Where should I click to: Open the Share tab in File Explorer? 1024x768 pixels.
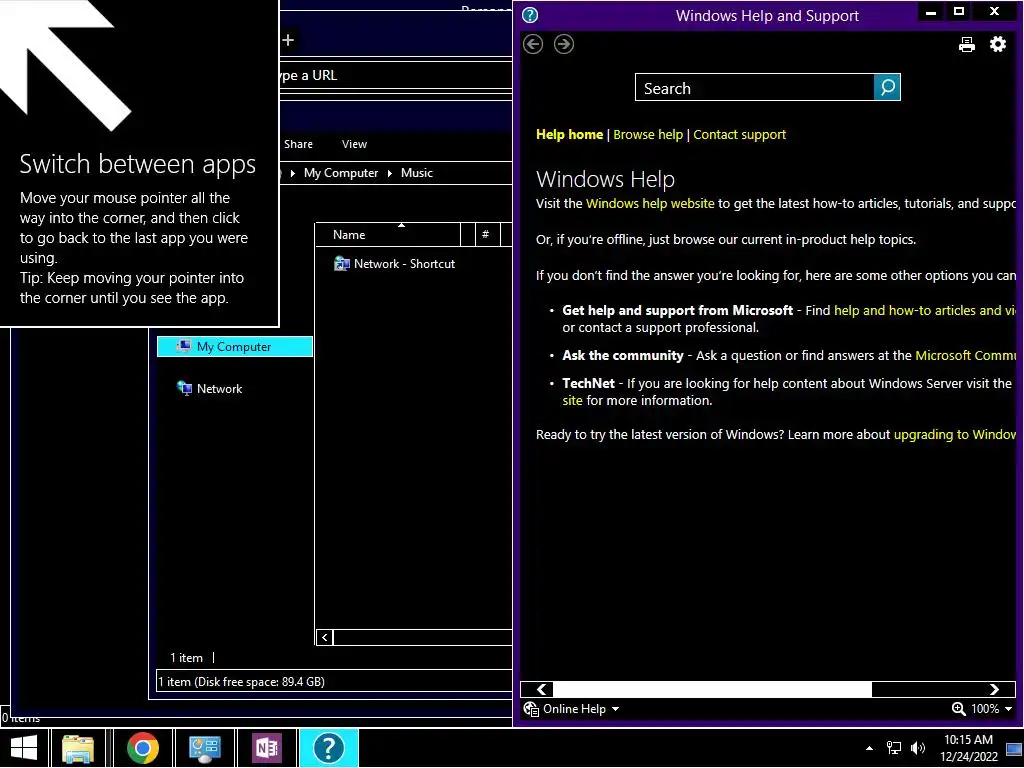(x=298, y=144)
